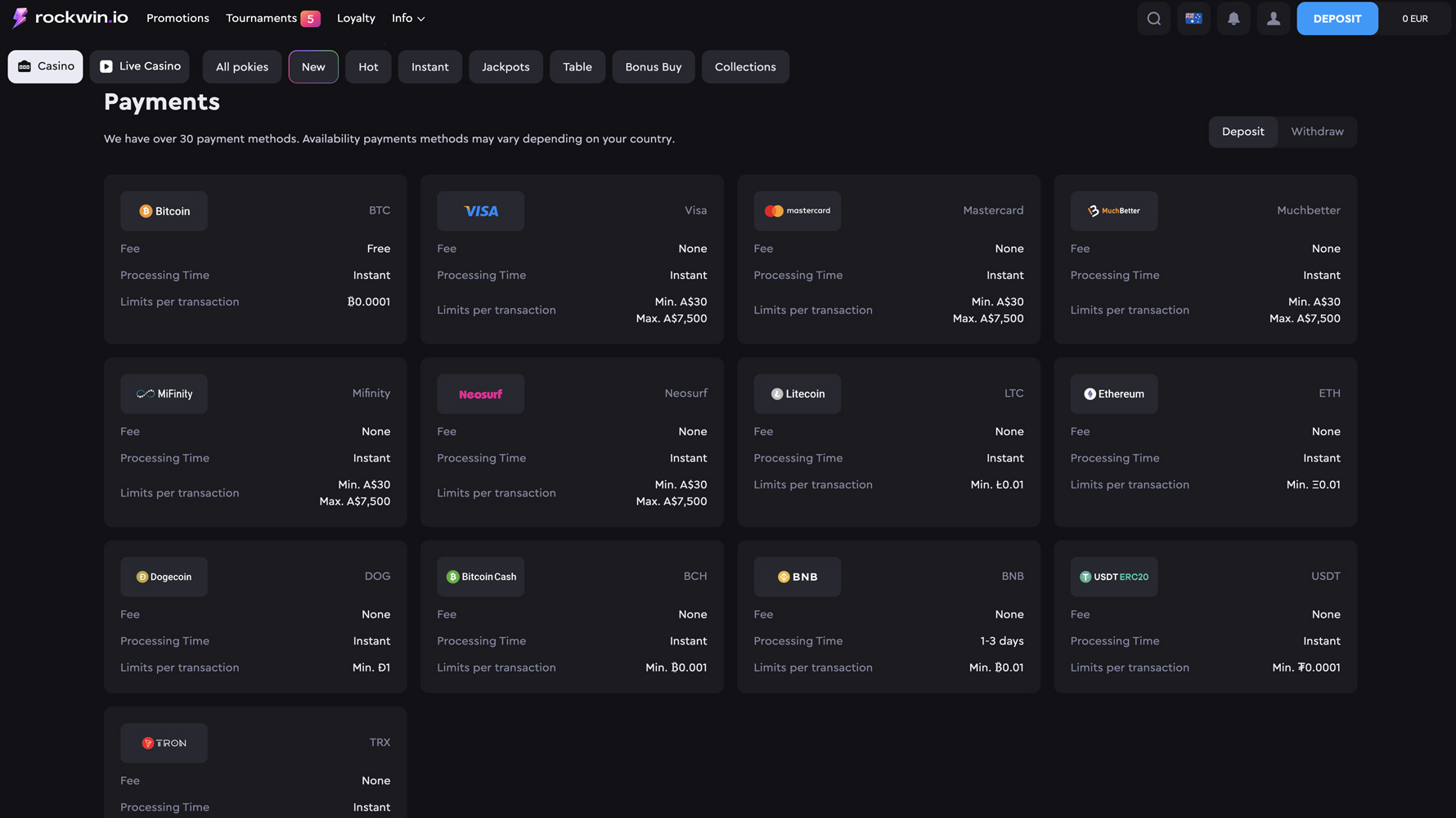Image resolution: width=1456 pixels, height=818 pixels.
Task: Select the Instant games category
Action: pyautogui.click(x=429, y=67)
